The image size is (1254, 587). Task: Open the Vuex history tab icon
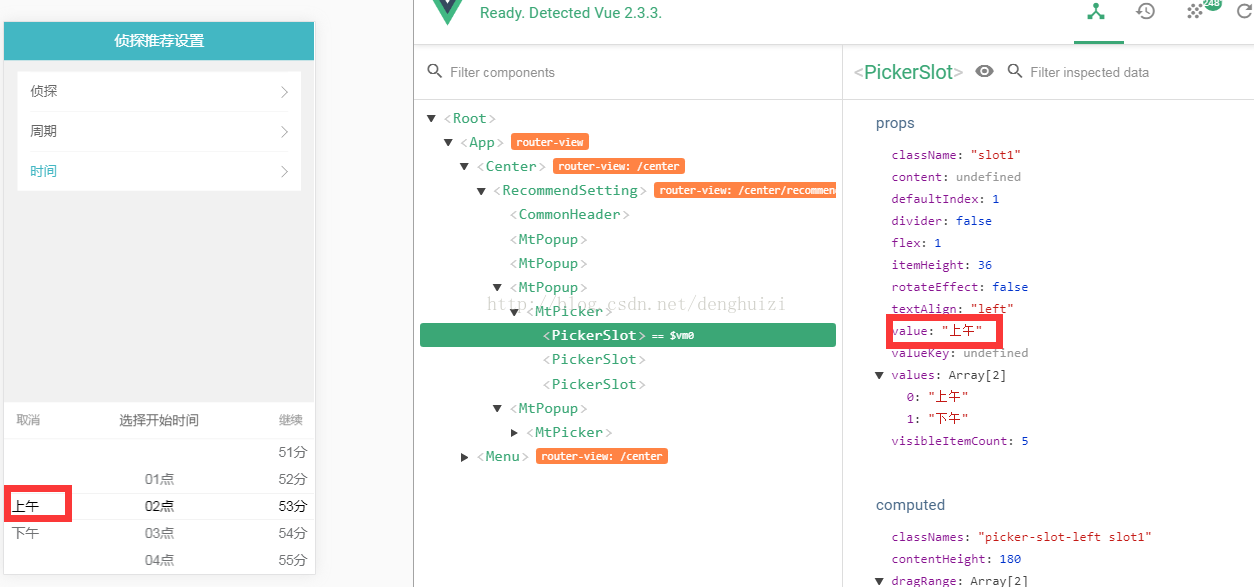point(1146,12)
